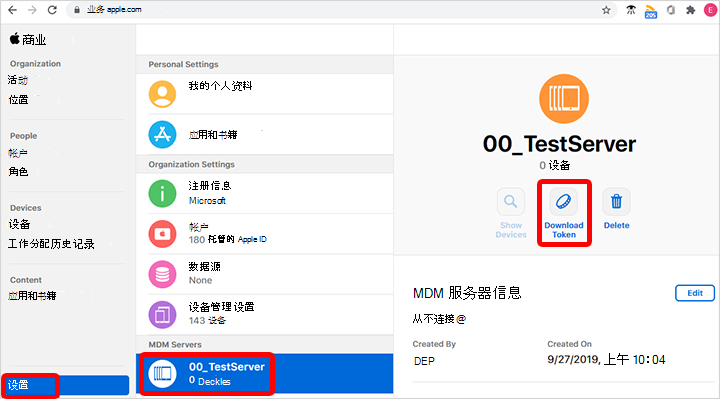The width and height of the screenshot is (720, 399).
Task: Open 活动 in the sidebar
Action: pyautogui.click(x=18, y=80)
